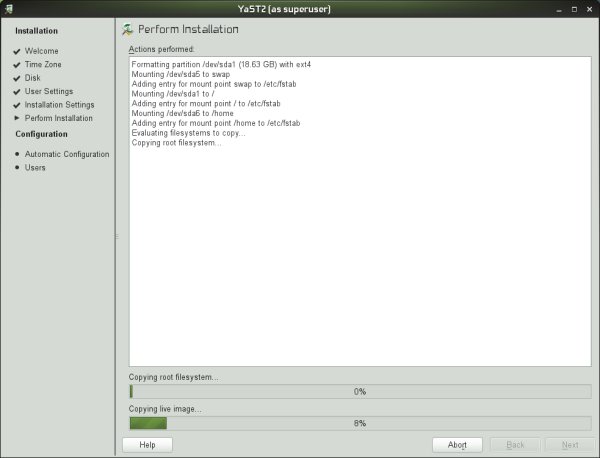Image resolution: width=600 pixels, height=458 pixels.
Task: Click the YaST2 window menu icon
Action: 8,8
